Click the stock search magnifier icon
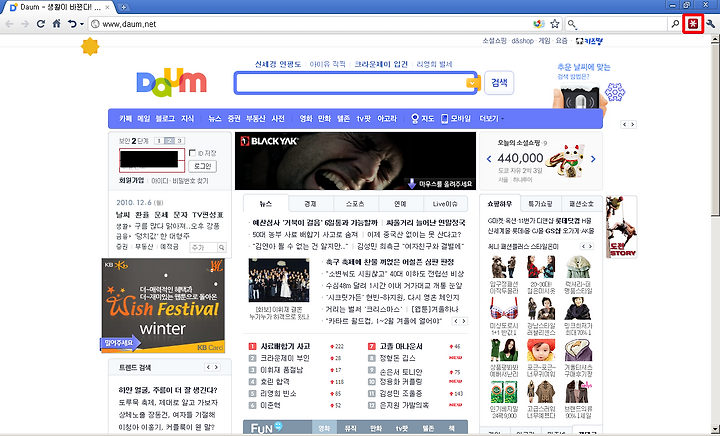The height and width of the screenshot is (436, 720). pyautogui.click(x=222, y=247)
